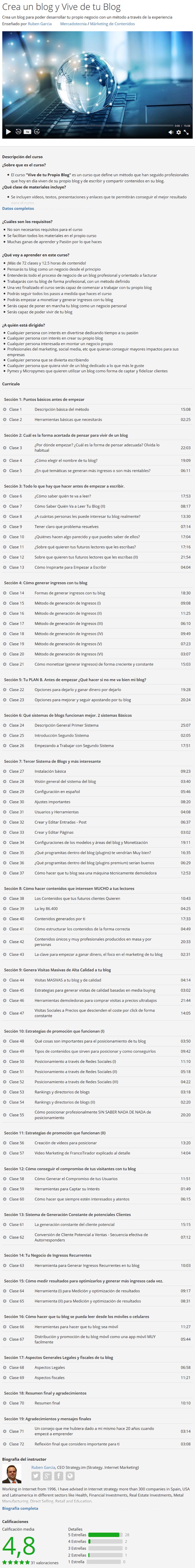
Task: Open instructor's website globe icon
Action: point(71,1476)
